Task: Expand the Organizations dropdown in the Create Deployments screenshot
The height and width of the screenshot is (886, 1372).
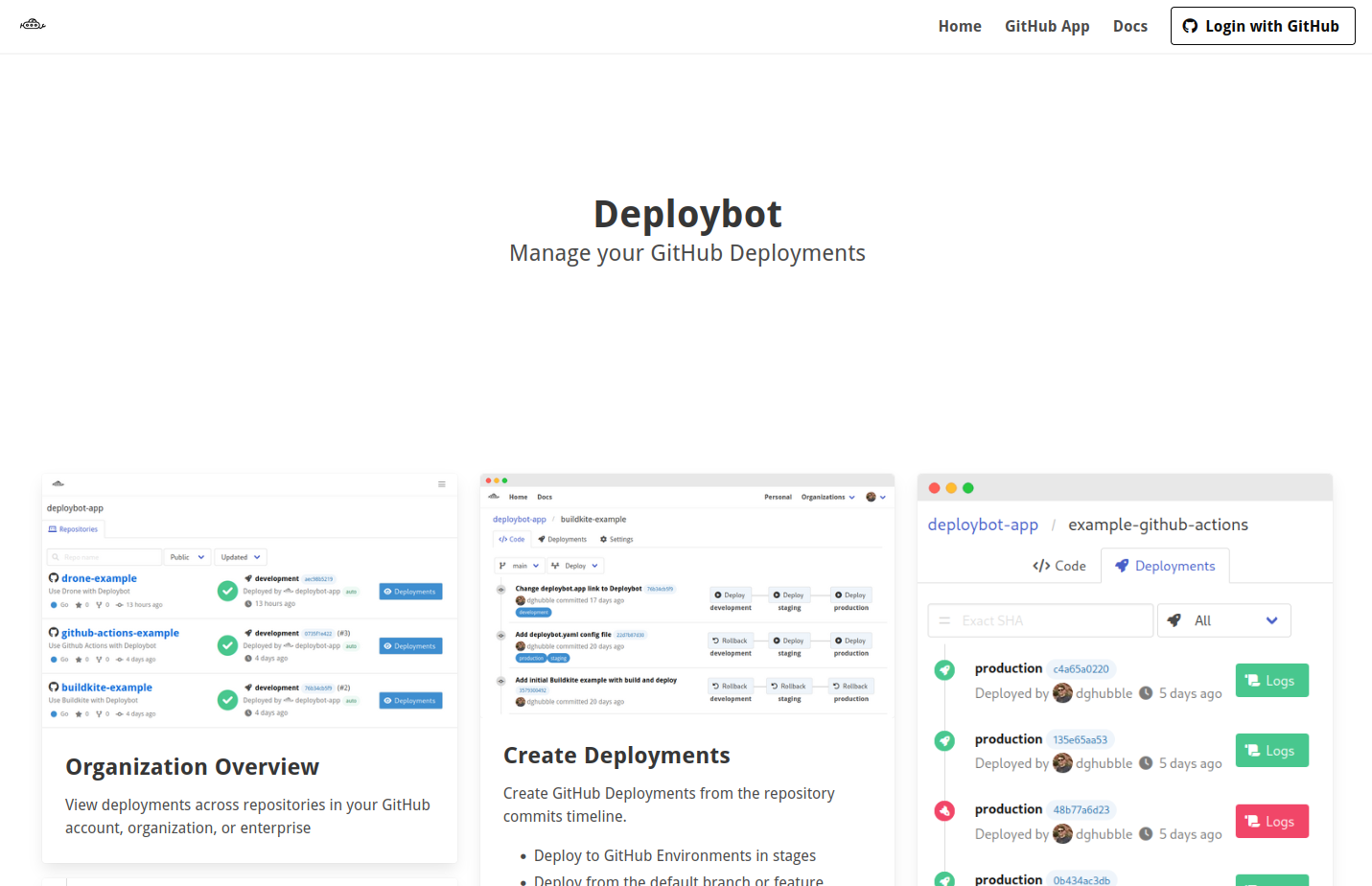Action: click(828, 497)
